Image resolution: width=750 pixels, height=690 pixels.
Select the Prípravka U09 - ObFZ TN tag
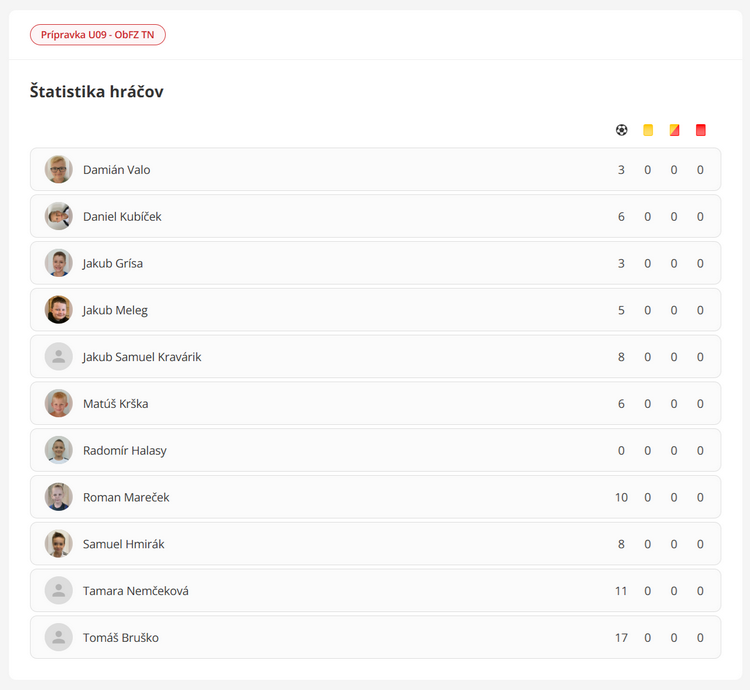point(98,35)
